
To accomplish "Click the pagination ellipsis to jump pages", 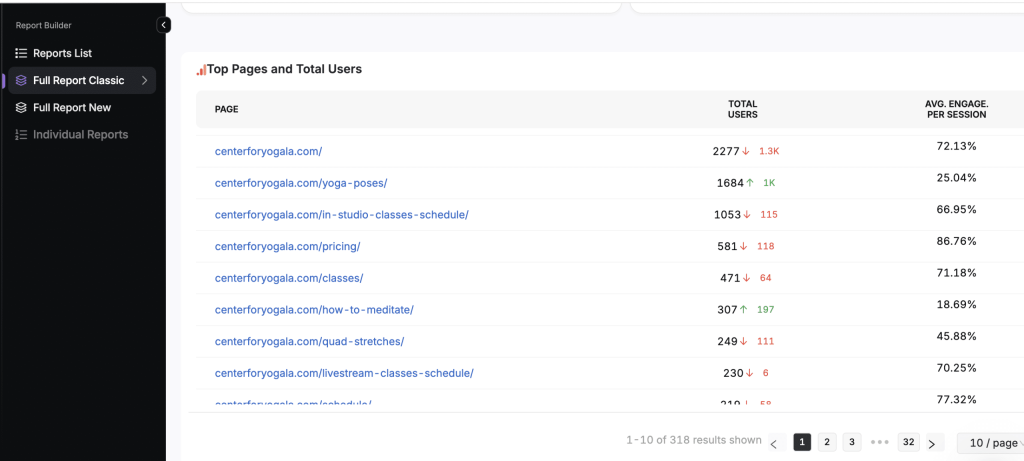I will (879, 442).
